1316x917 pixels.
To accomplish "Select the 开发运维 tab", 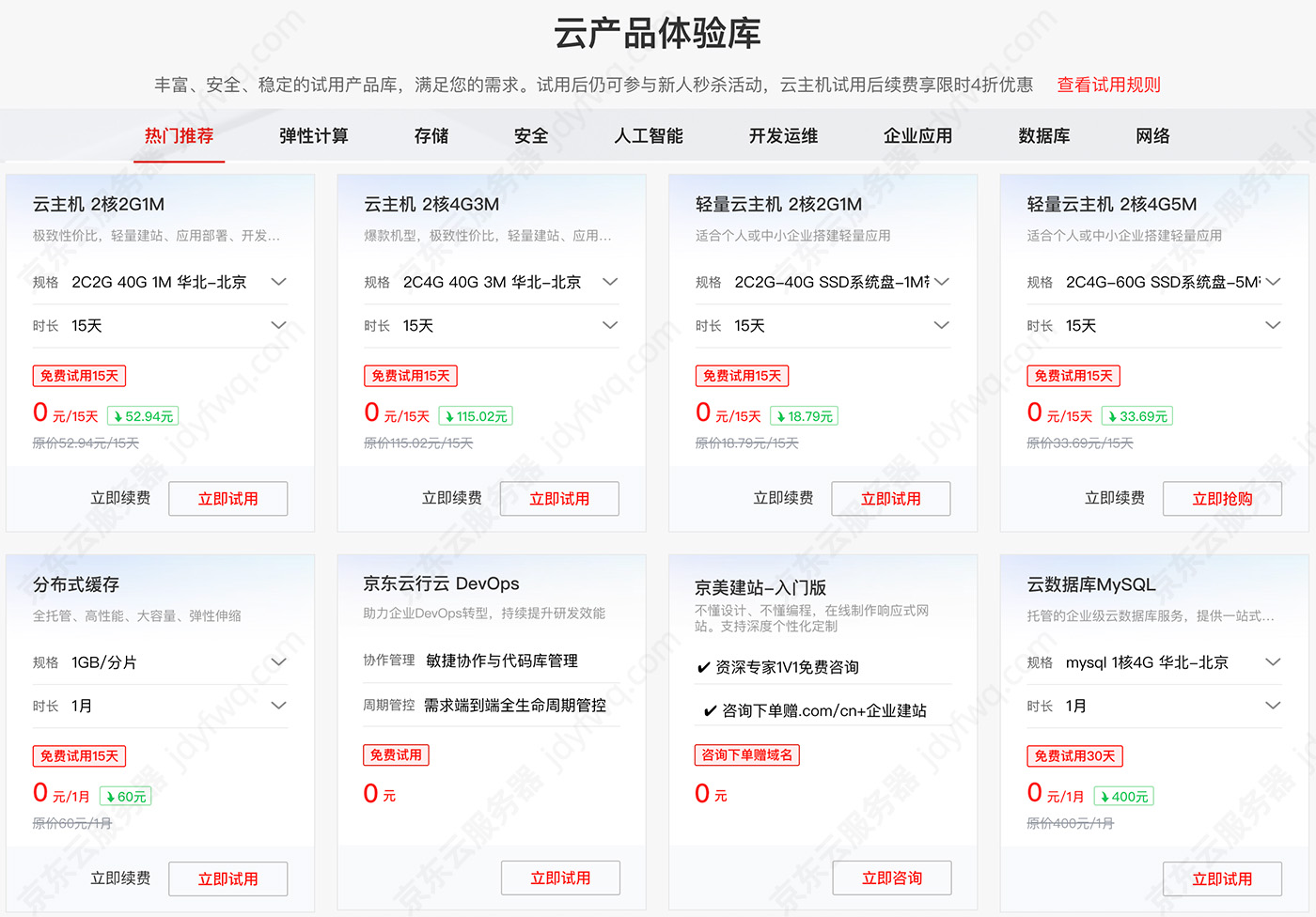I will point(783,136).
